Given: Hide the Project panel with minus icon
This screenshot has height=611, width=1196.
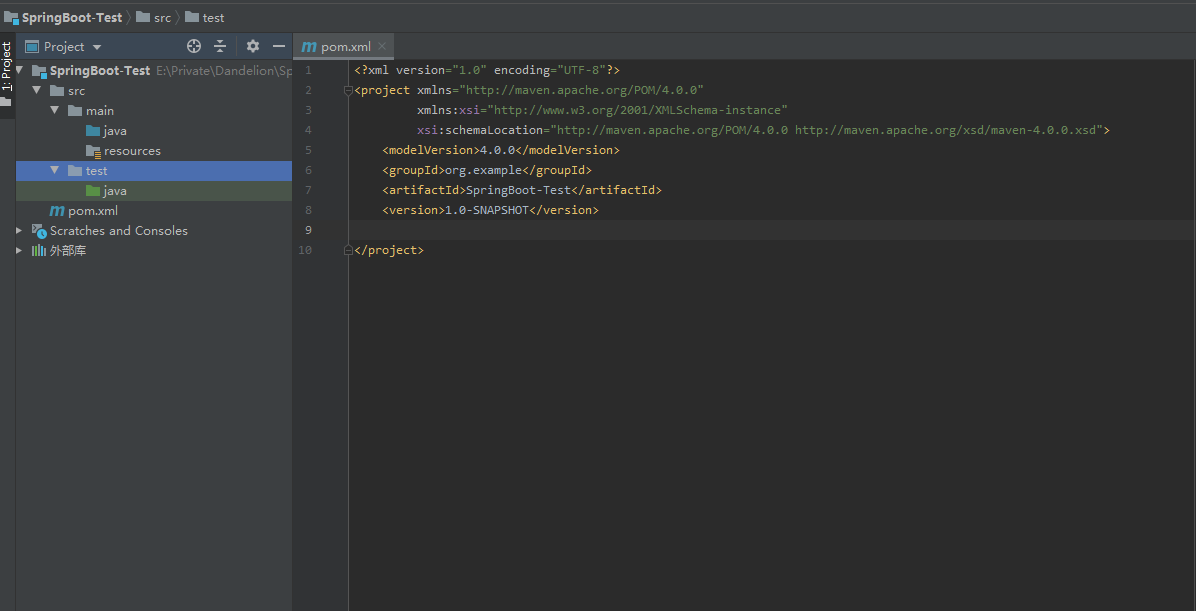Looking at the screenshot, I should click(279, 46).
